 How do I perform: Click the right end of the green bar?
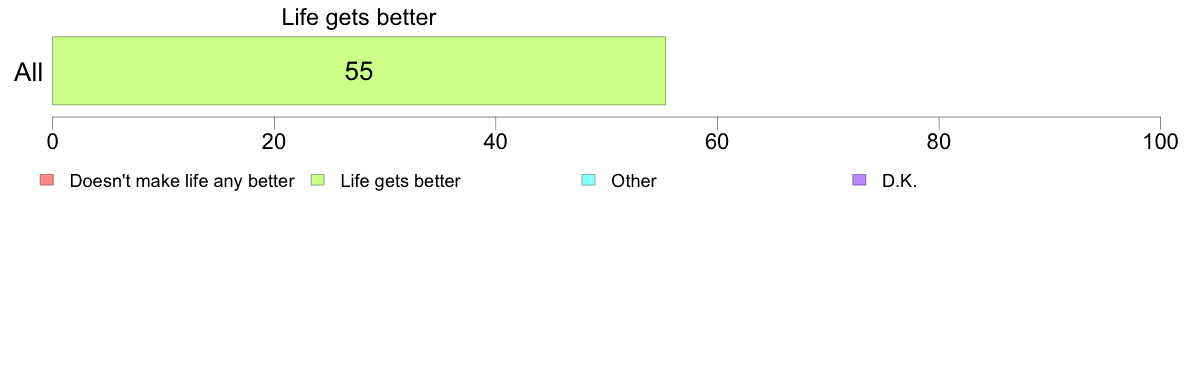[664, 70]
